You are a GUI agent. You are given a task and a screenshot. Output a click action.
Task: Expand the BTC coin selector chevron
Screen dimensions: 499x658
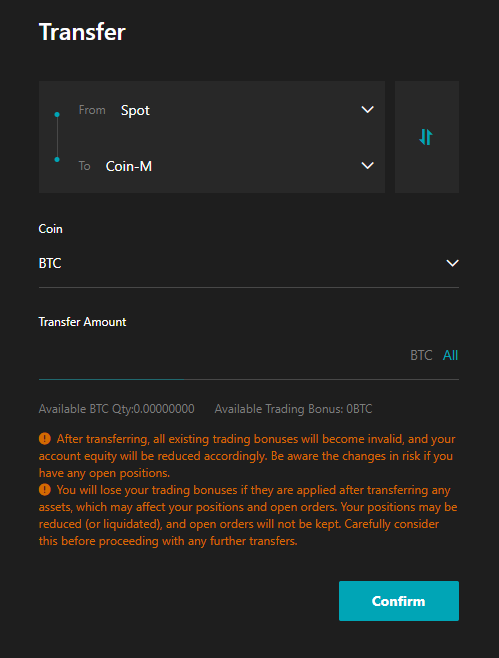tap(452, 263)
